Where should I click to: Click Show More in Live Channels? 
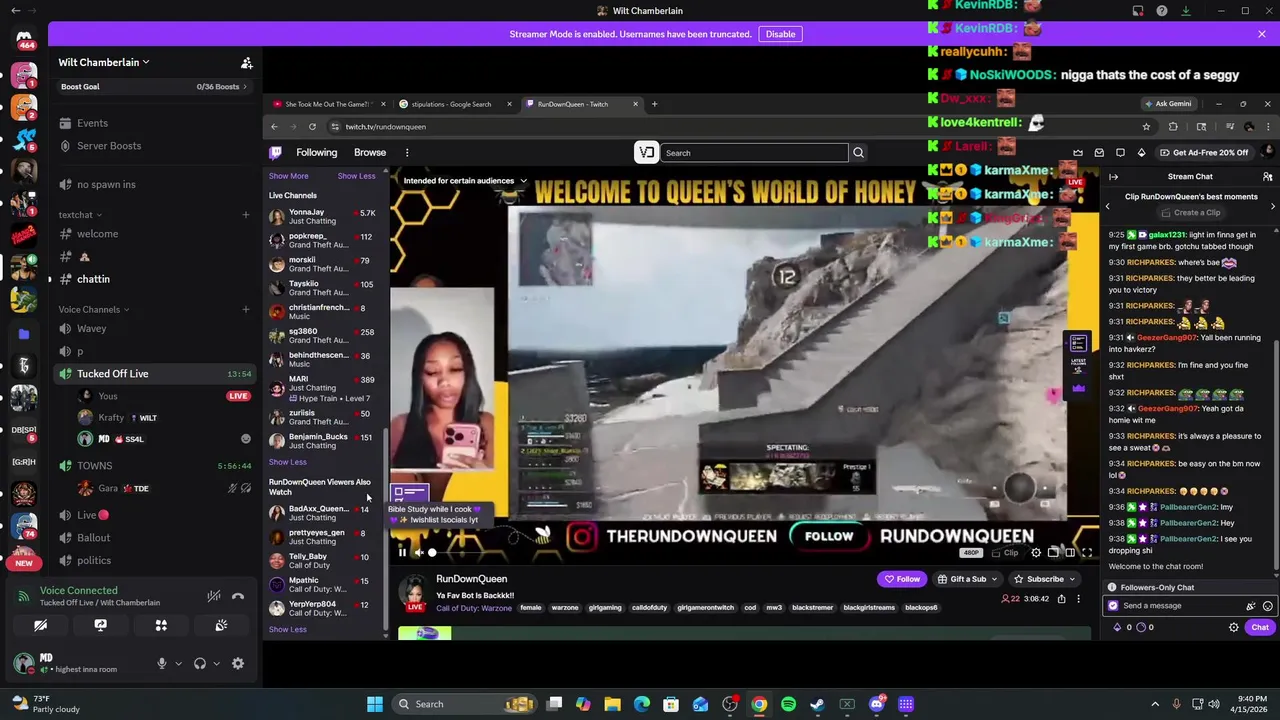coord(288,176)
